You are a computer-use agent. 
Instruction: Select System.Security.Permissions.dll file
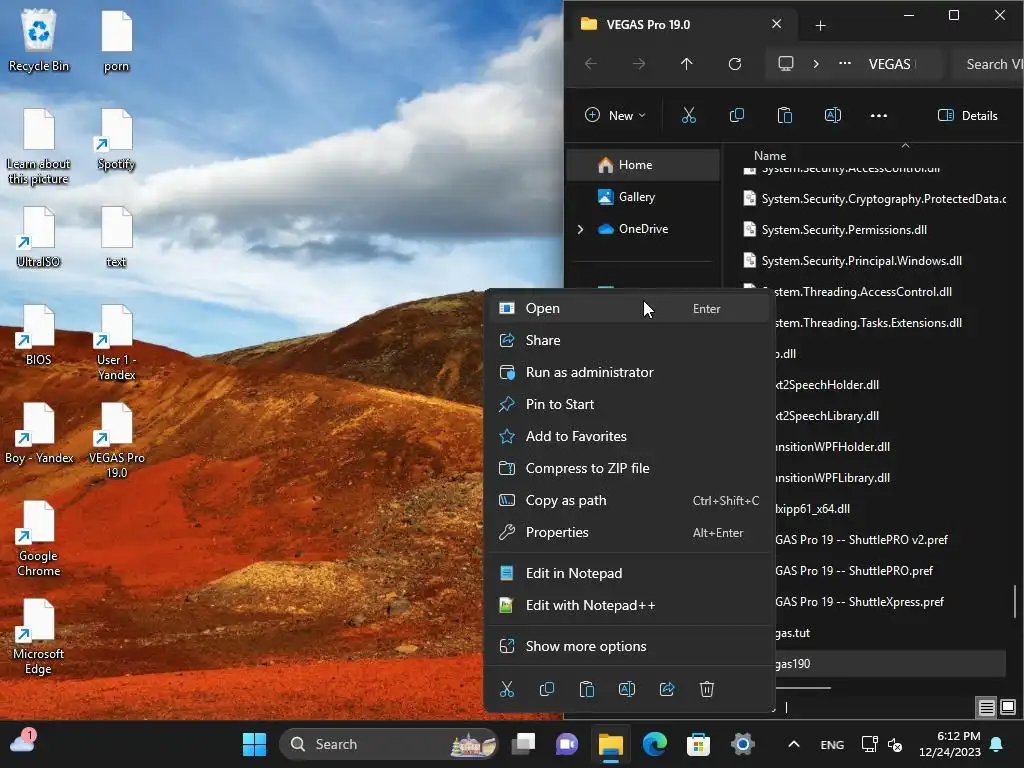(x=844, y=230)
